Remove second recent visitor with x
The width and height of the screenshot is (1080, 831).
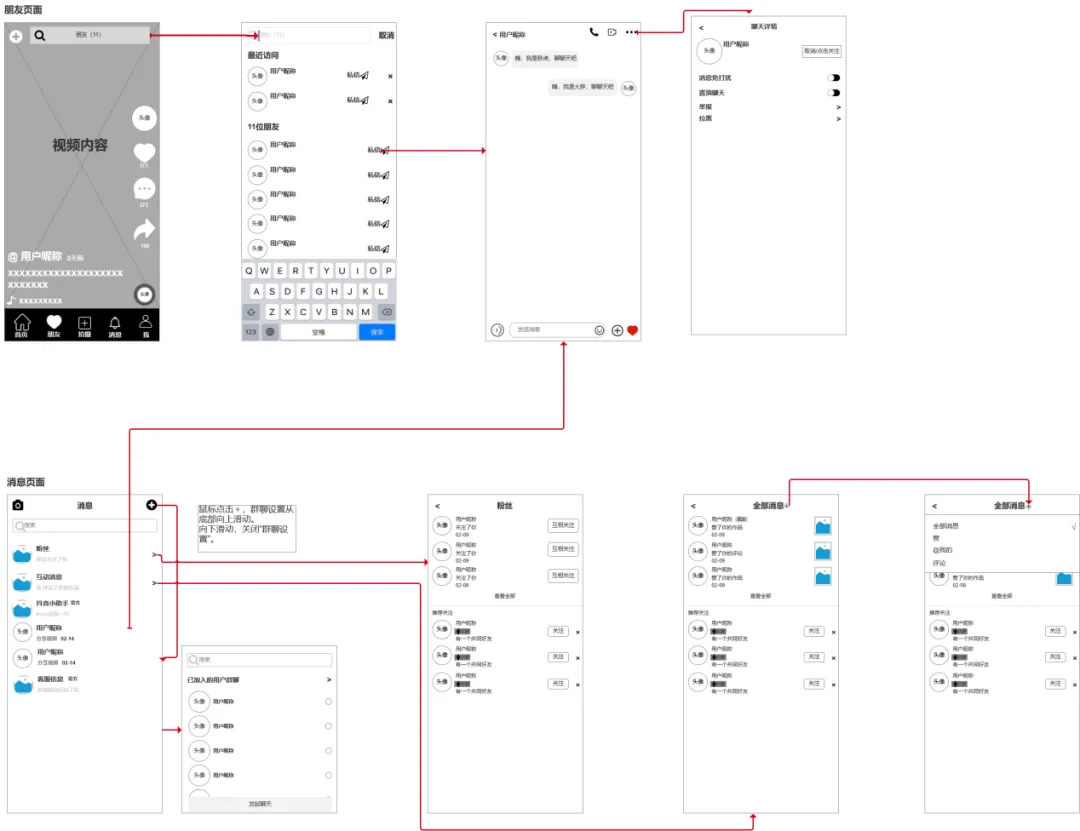tap(390, 101)
